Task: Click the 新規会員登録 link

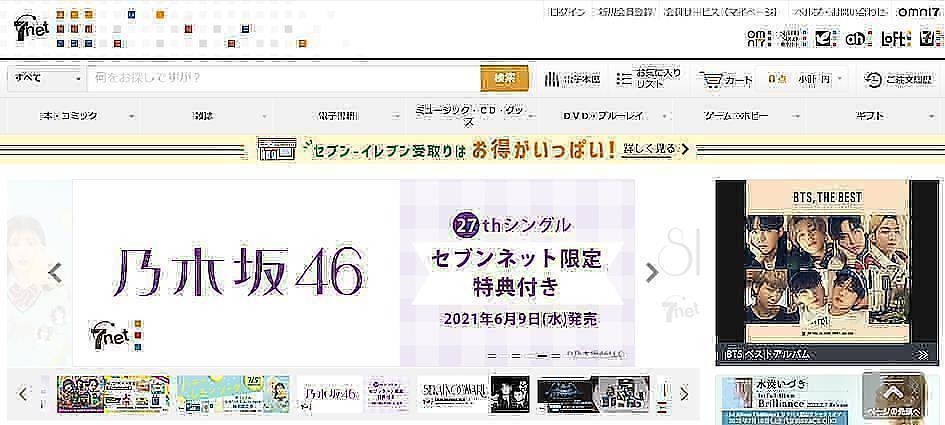Action: pos(625,12)
